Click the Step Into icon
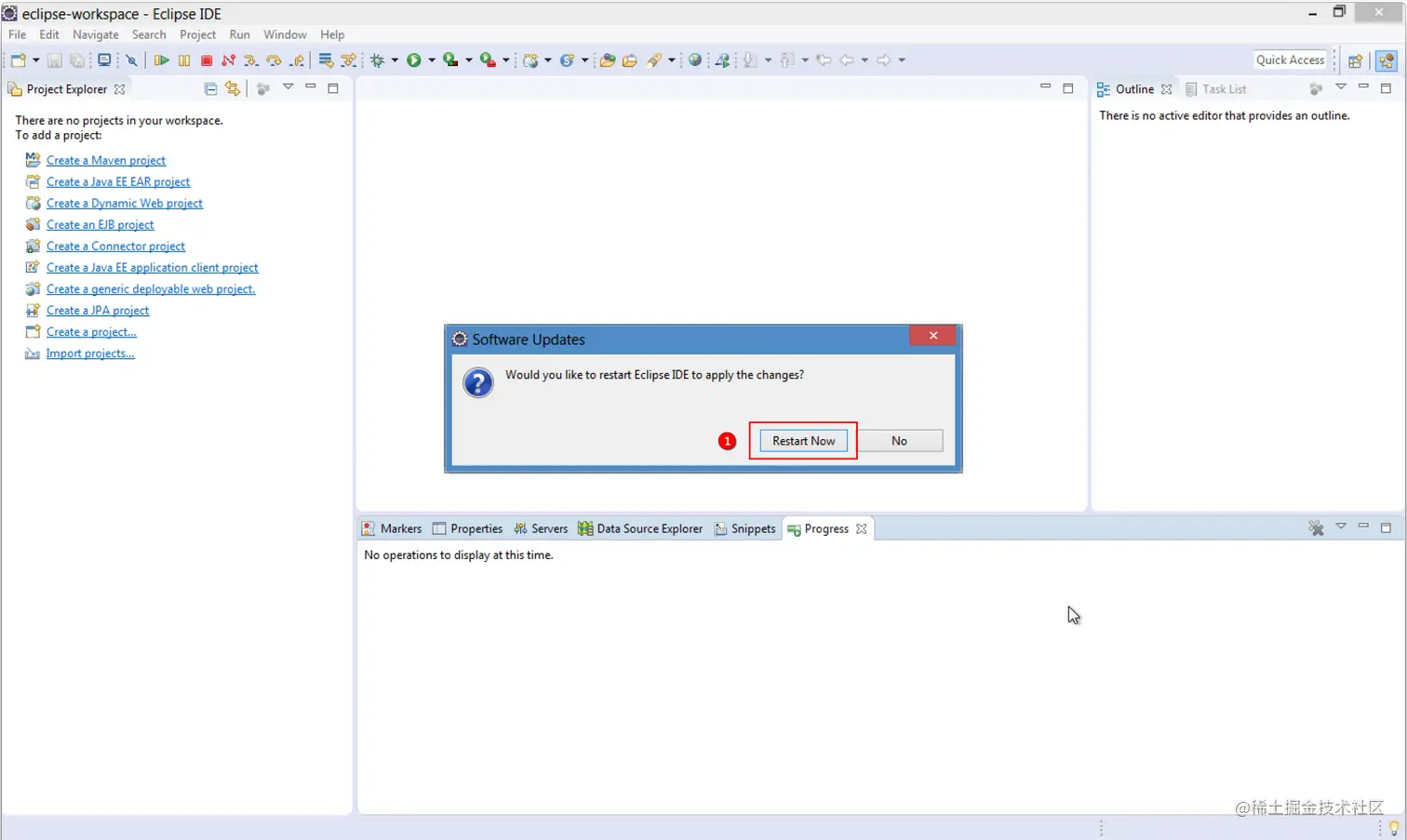 coord(251,60)
